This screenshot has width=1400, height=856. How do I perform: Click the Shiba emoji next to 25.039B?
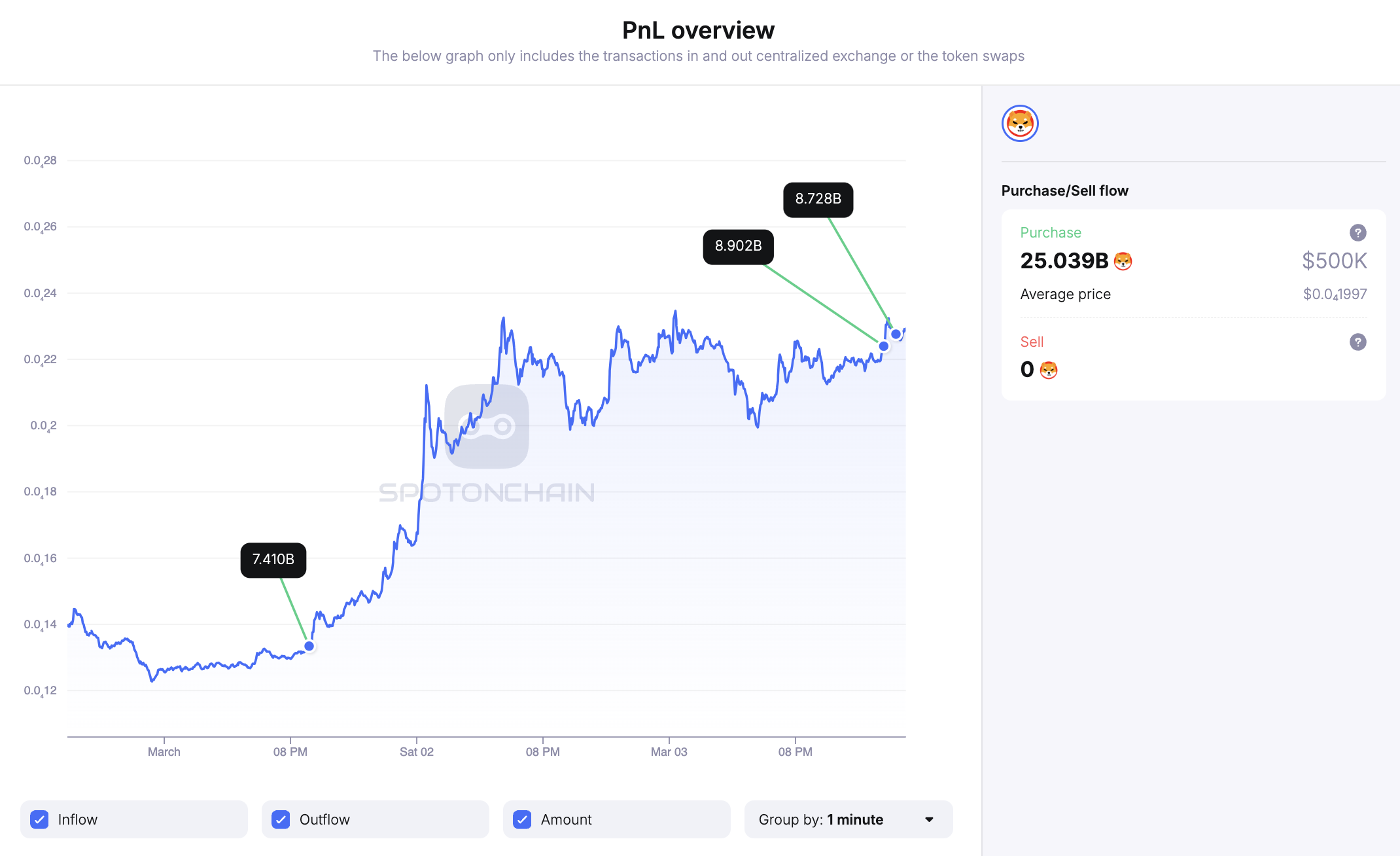pyautogui.click(x=1124, y=260)
